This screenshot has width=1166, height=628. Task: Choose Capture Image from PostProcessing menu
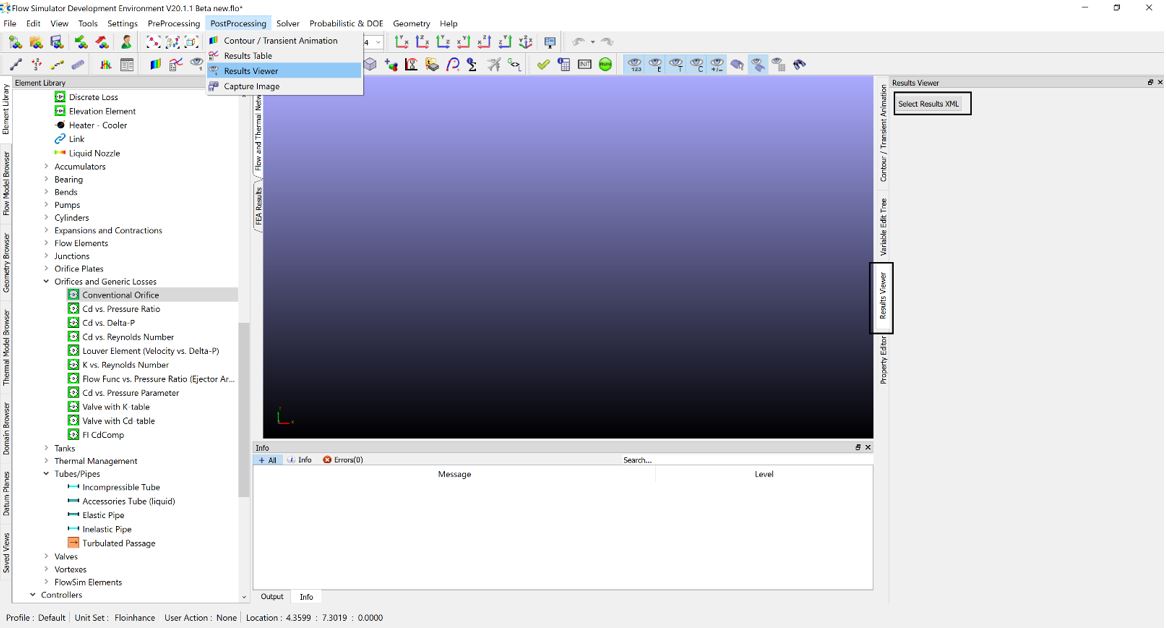point(251,86)
